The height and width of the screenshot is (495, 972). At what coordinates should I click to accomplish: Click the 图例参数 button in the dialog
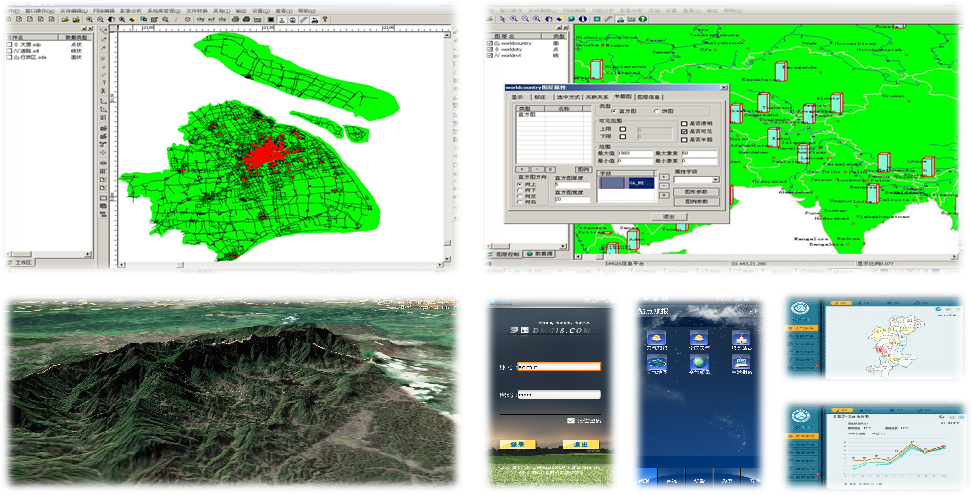click(x=696, y=201)
